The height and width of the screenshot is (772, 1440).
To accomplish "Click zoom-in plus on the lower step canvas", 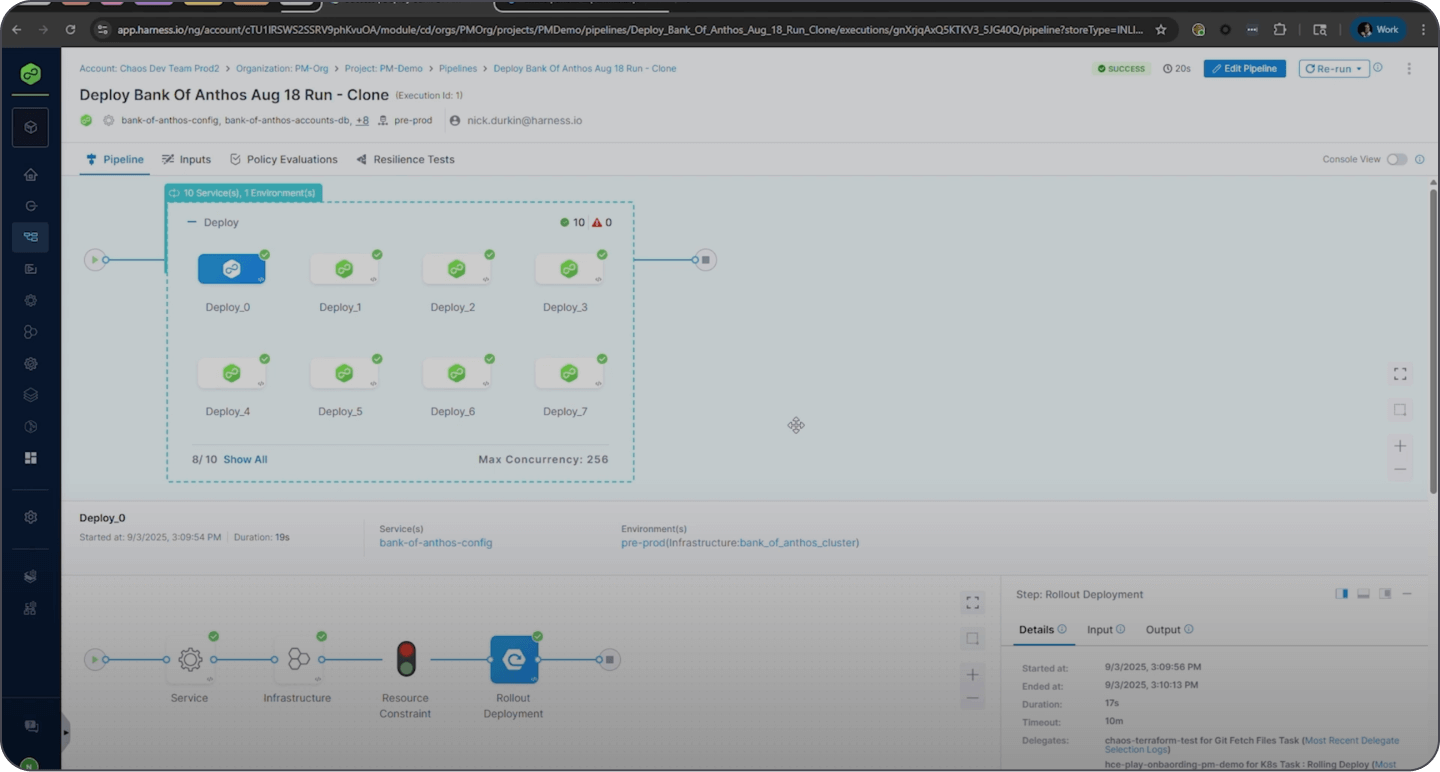I will 972,675.
